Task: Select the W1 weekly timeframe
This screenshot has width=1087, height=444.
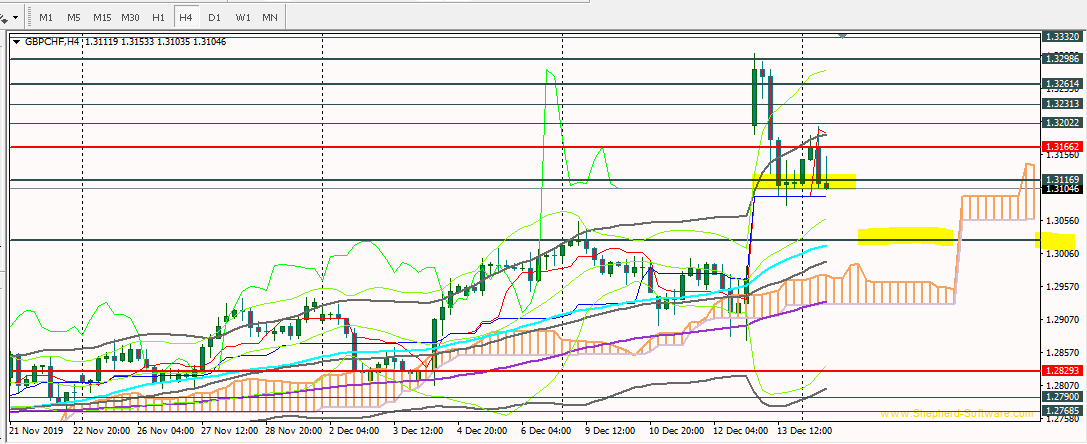Action: pyautogui.click(x=243, y=18)
